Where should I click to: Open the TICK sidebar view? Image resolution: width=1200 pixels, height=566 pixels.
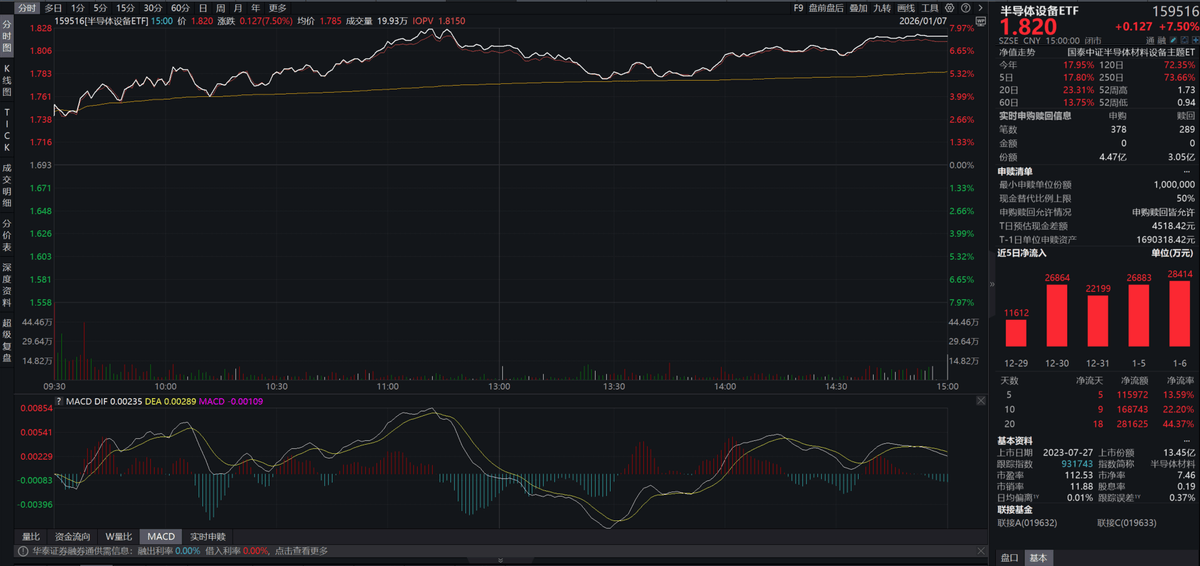6,129
